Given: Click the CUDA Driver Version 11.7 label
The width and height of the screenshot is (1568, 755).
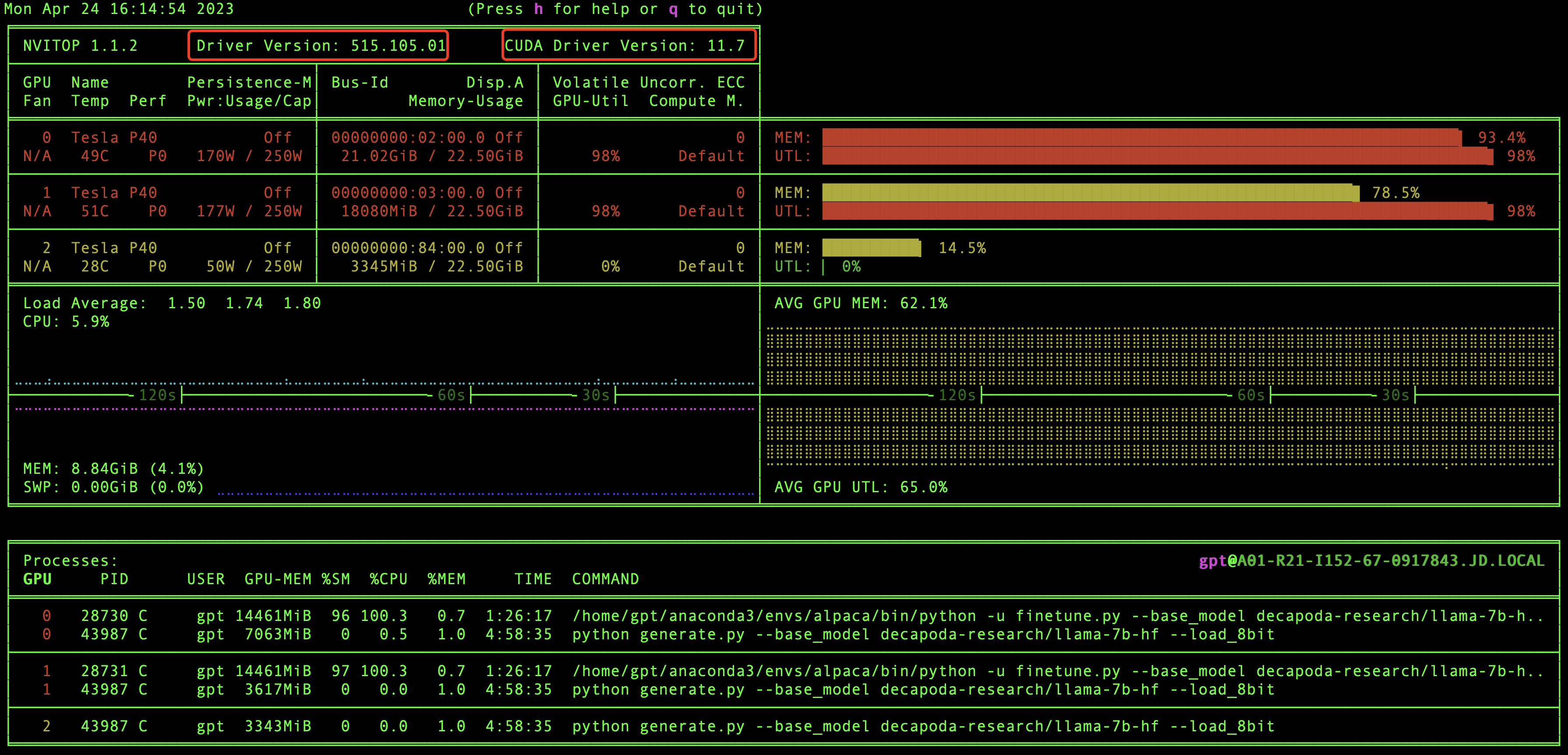Looking at the screenshot, I should click(x=625, y=46).
